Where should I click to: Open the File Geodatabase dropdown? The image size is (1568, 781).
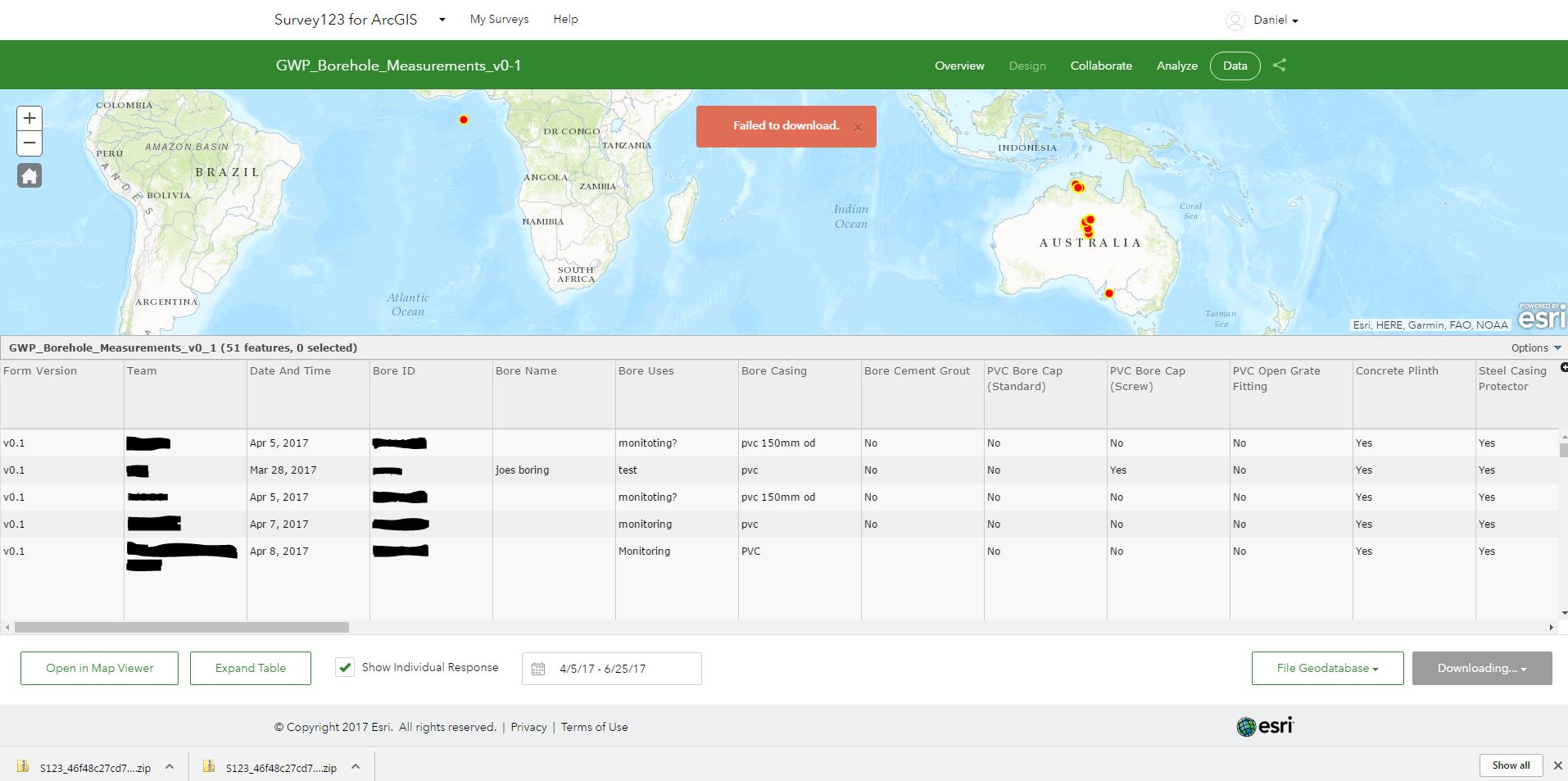point(1326,668)
